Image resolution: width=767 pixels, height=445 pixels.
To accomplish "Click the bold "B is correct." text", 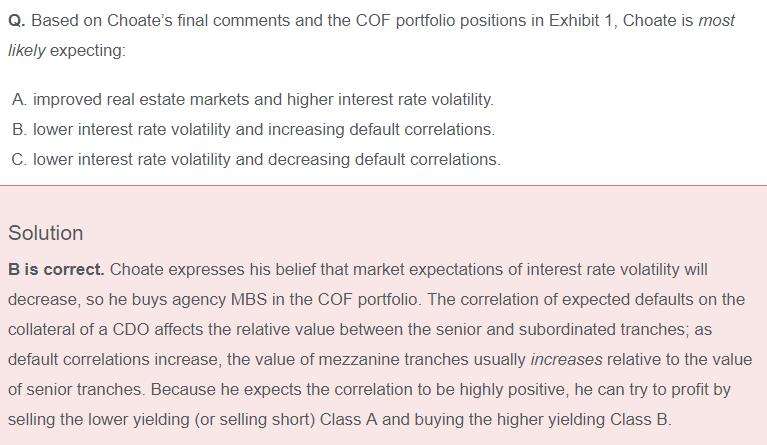I will click(x=56, y=270).
